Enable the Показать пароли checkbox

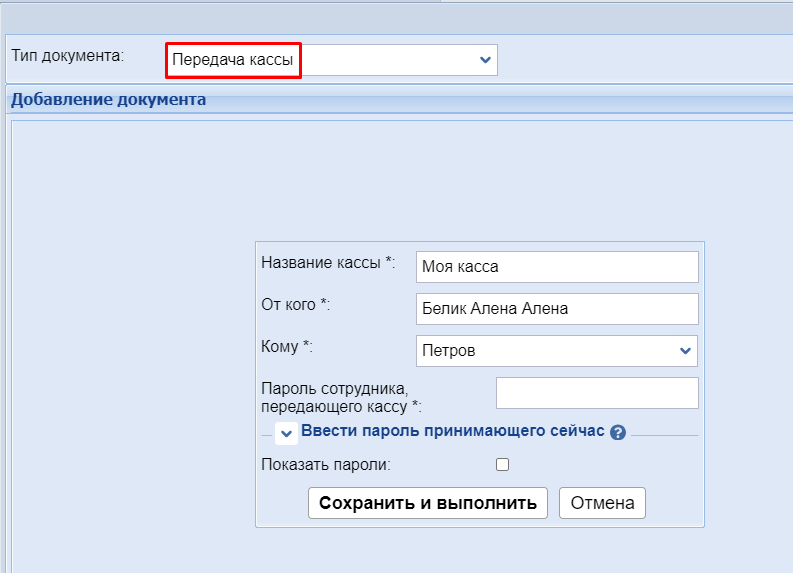(502, 464)
